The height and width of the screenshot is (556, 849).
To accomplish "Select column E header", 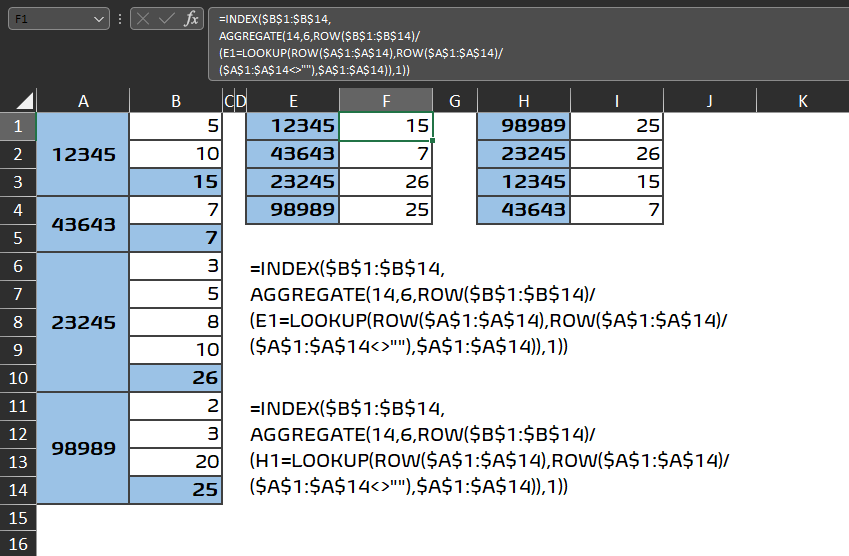I will [x=293, y=101].
